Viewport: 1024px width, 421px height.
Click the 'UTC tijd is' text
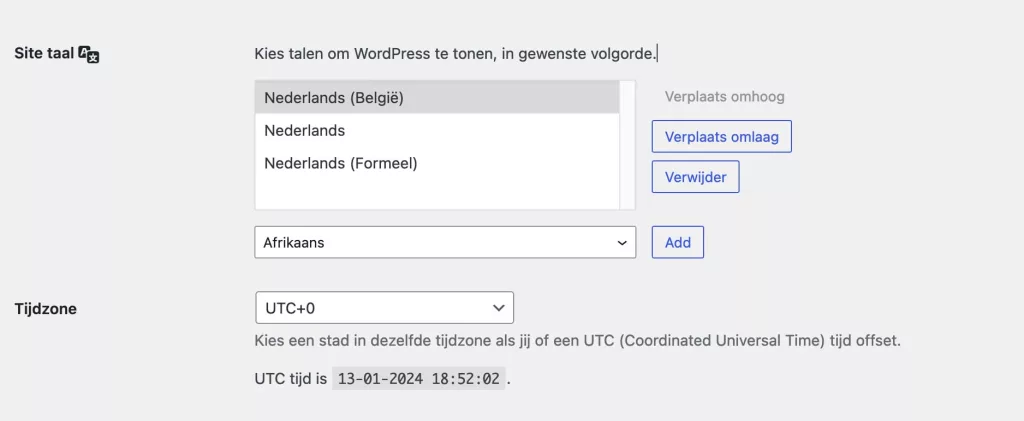(291, 380)
